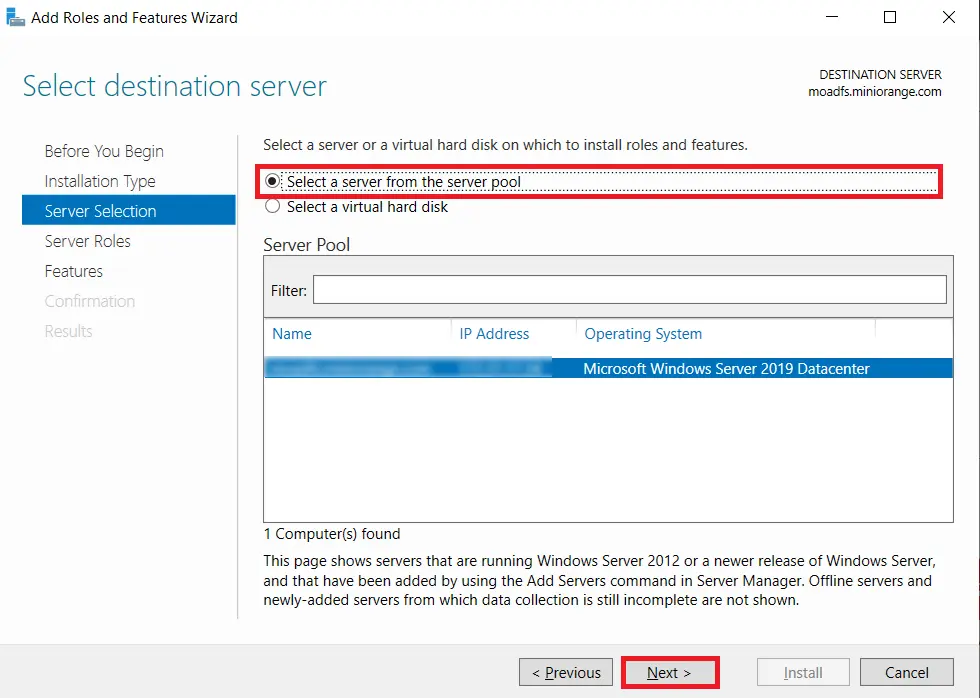Image resolution: width=980 pixels, height=698 pixels.
Task: Open the Before You Begin page
Action: pyautogui.click(x=103, y=151)
